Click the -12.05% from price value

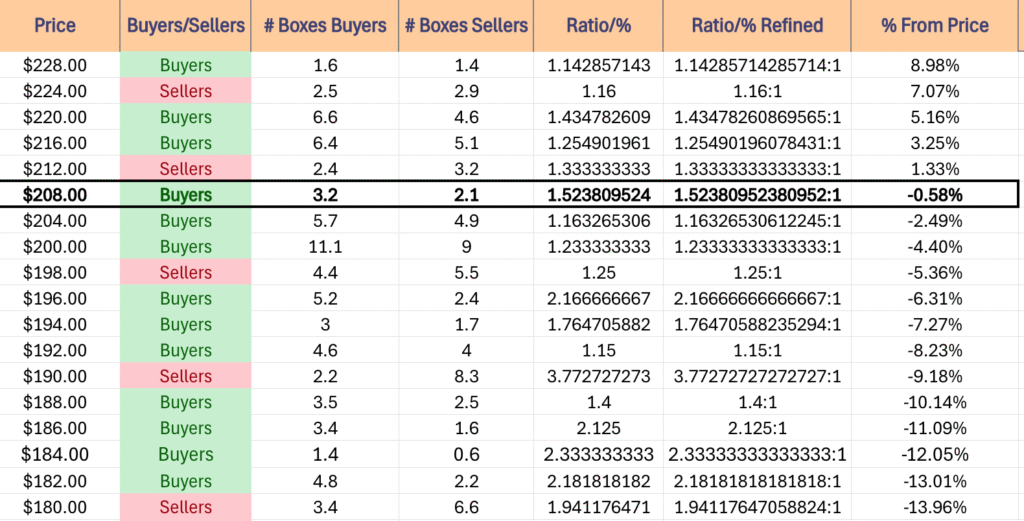point(935,454)
